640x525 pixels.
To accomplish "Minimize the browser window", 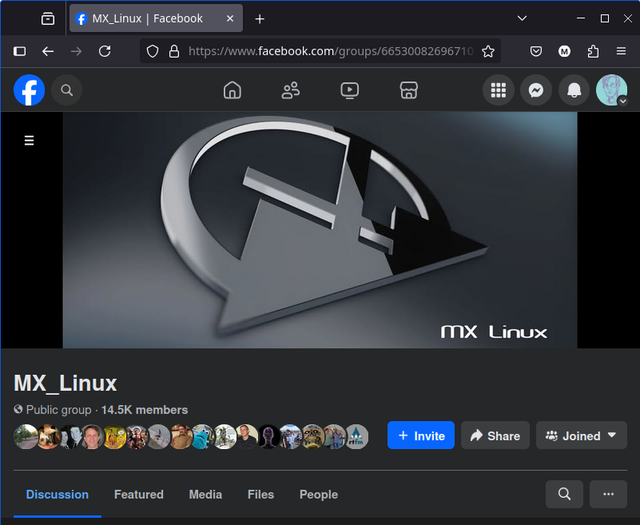I will 581,18.
